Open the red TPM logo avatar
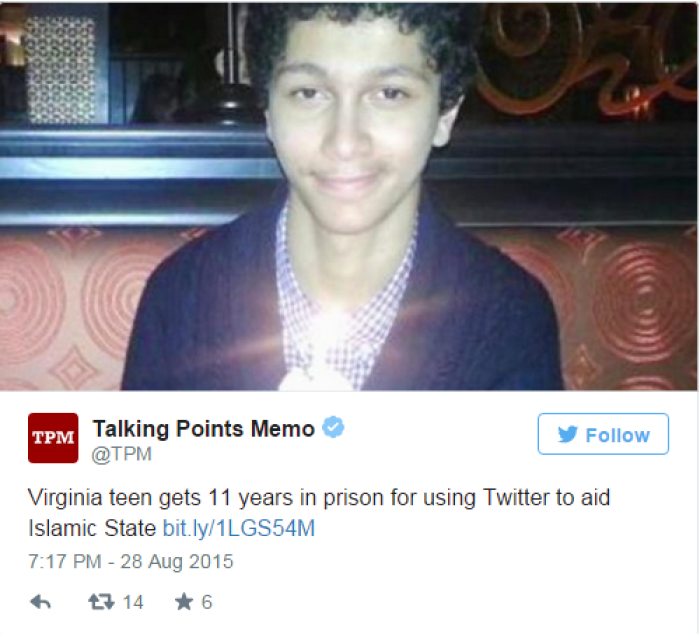The width and height of the screenshot is (700, 634). coord(53,438)
